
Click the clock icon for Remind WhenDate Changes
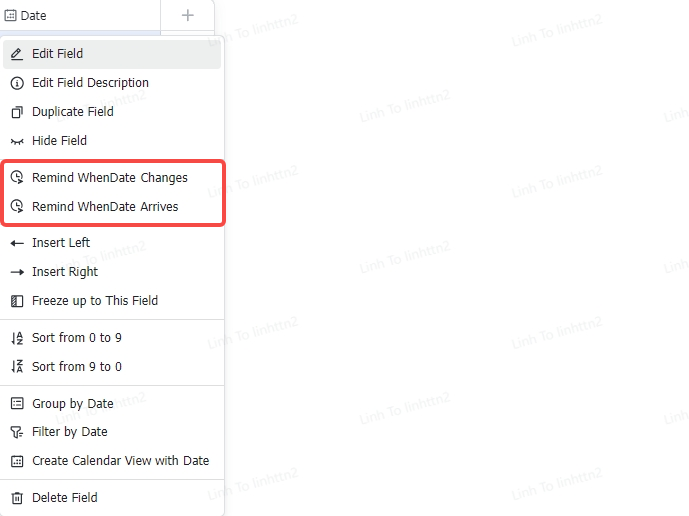pos(16,178)
